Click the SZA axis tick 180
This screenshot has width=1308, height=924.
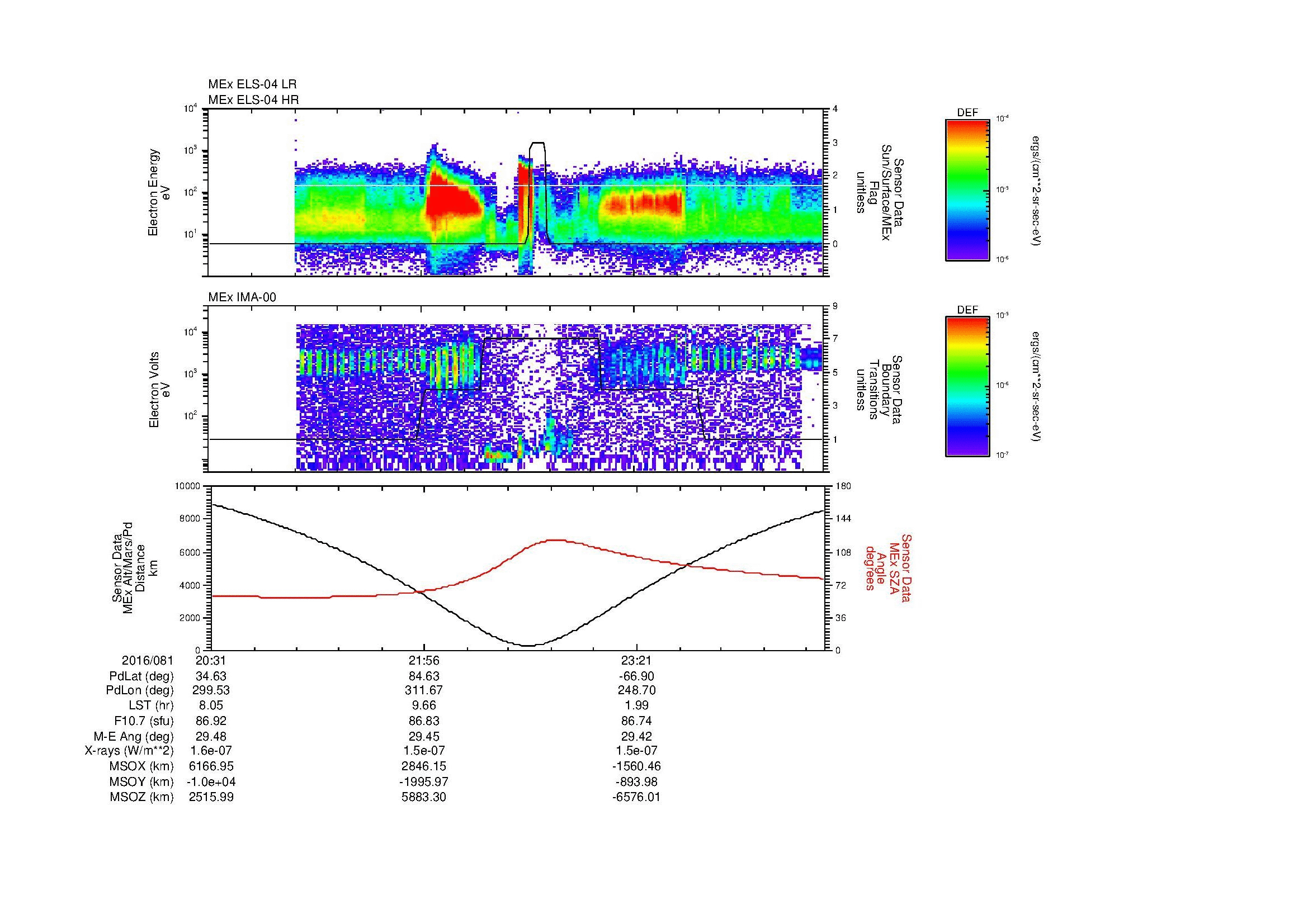pyautogui.click(x=844, y=486)
